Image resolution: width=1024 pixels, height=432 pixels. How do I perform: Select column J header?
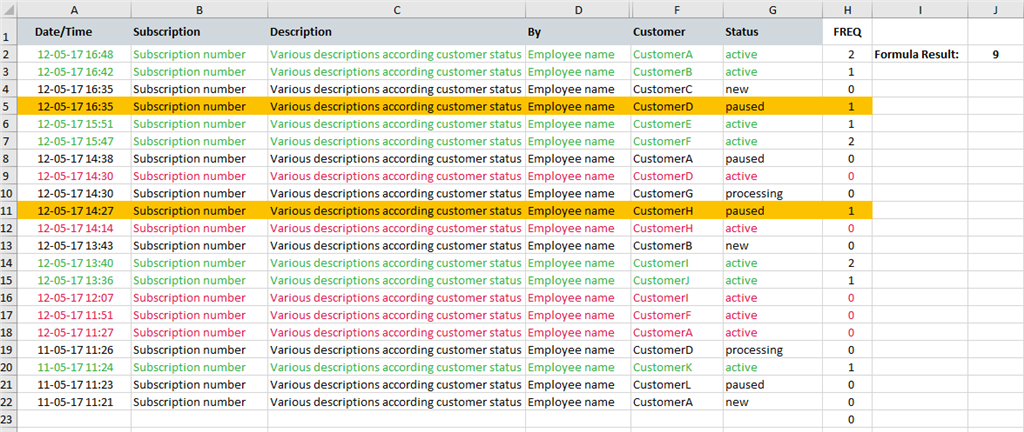click(x=995, y=10)
